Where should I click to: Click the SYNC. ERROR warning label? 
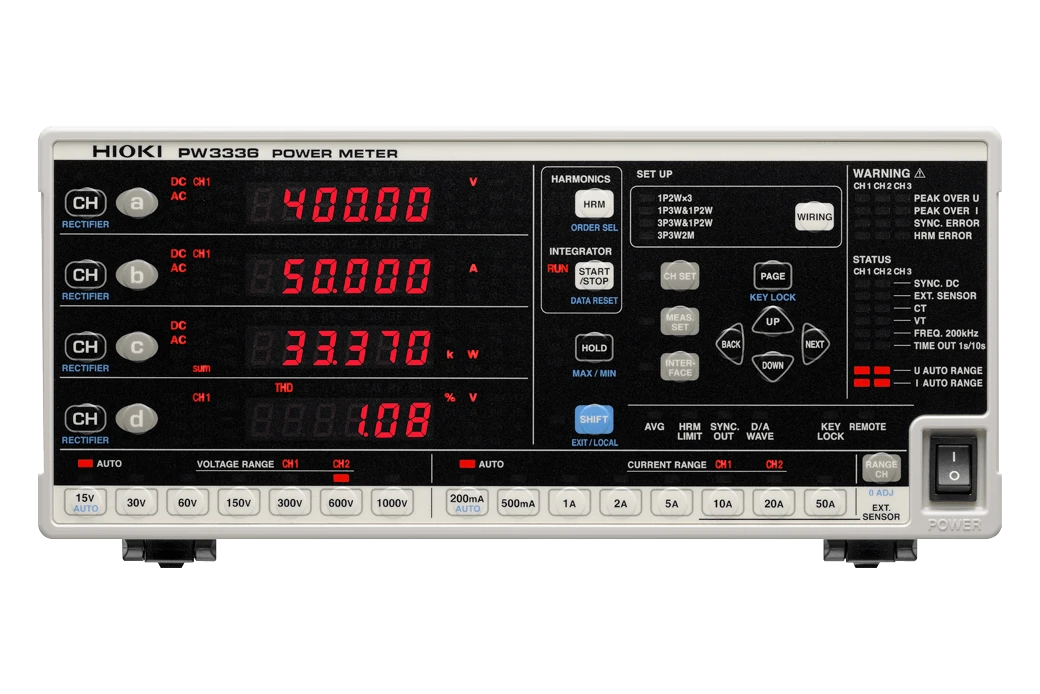[946, 224]
